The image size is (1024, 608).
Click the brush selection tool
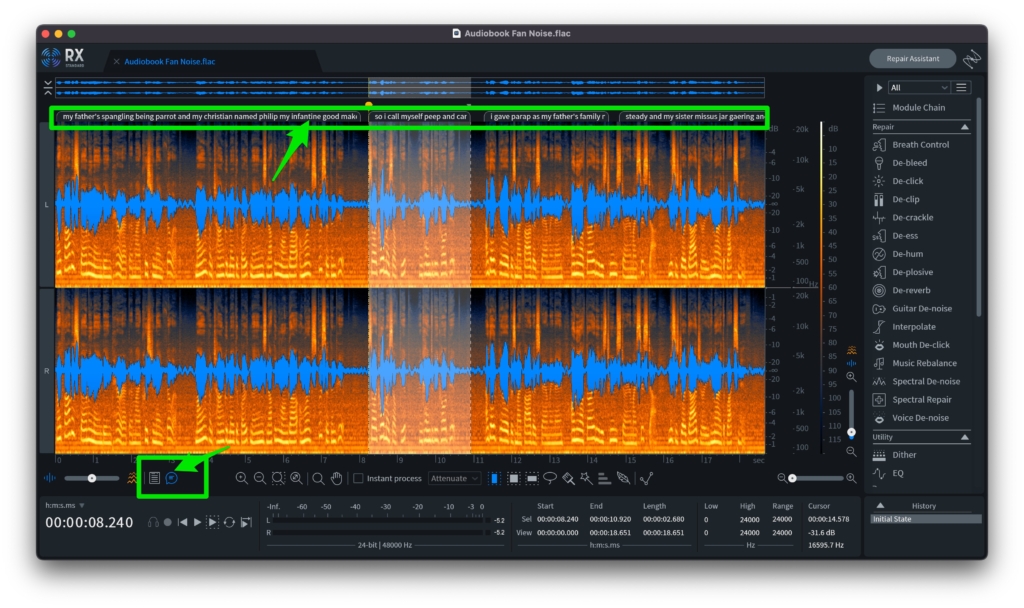[x=567, y=479]
